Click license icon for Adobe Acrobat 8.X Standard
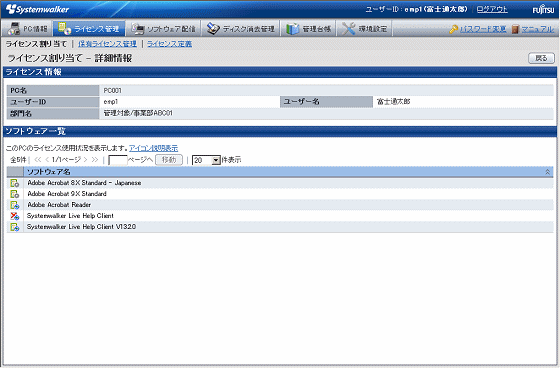Screen dimensions: 560x368 pos(15,183)
